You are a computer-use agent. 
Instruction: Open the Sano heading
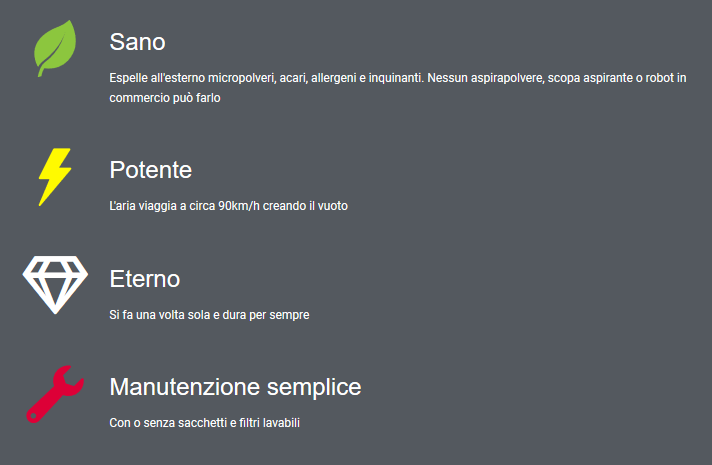137,42
